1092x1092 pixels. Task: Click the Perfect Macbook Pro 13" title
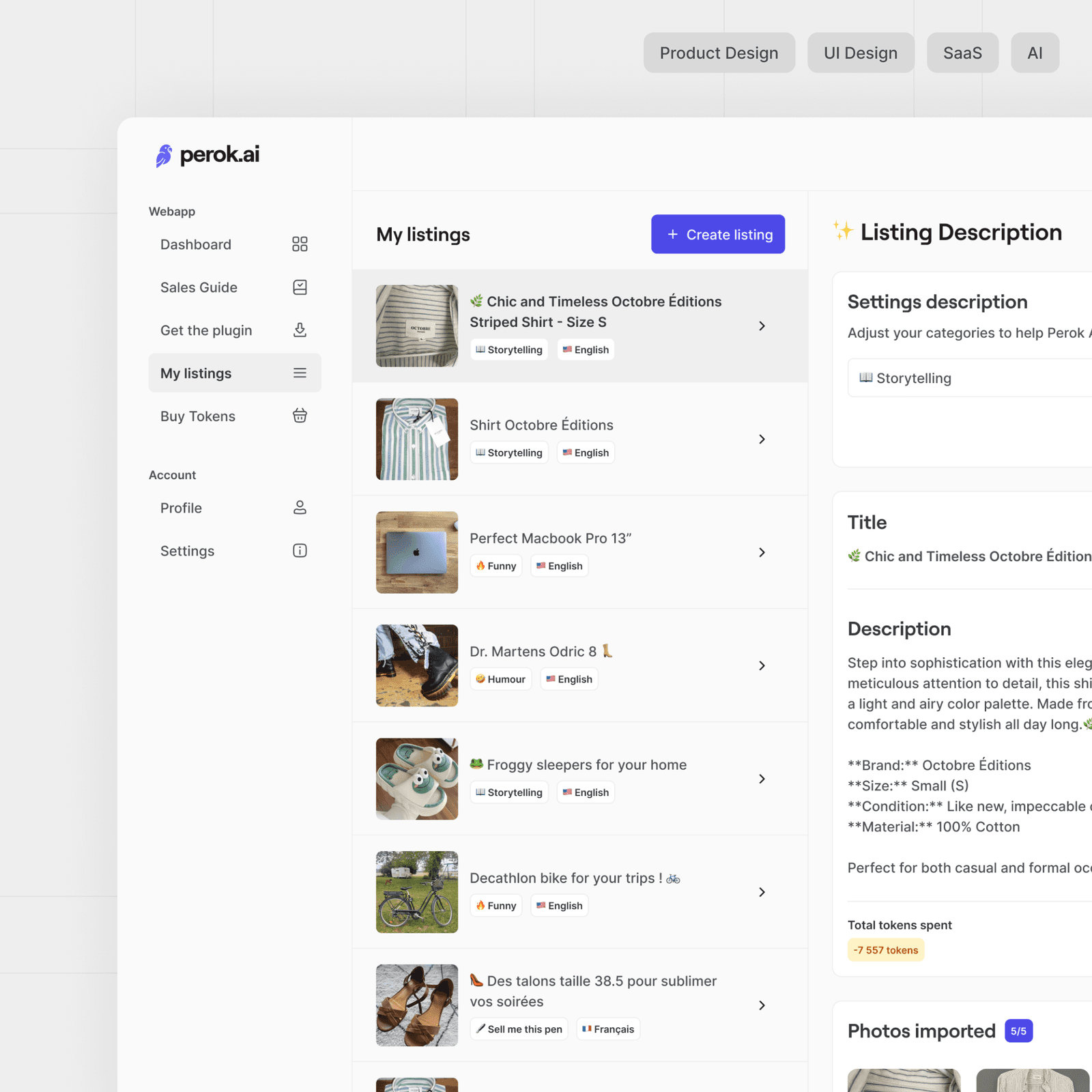[551, 538]
